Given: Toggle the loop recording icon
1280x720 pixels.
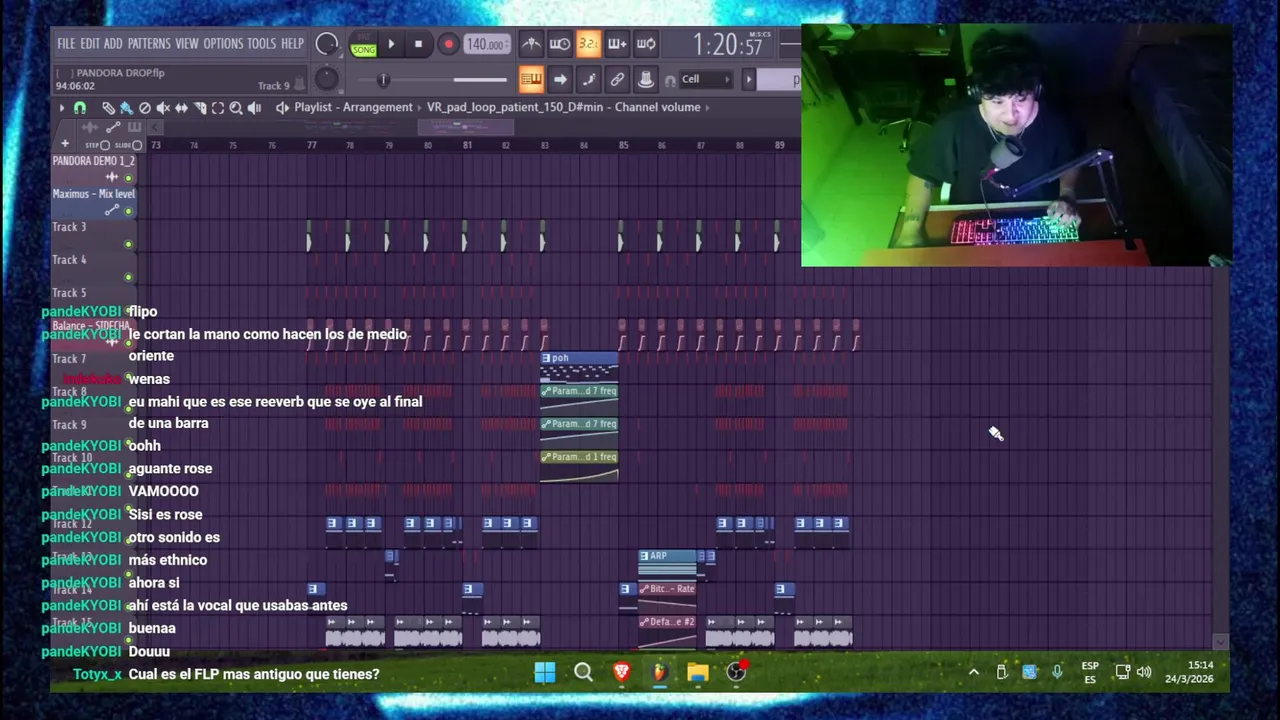Looking at the screenshot, I should coord(646,44).
